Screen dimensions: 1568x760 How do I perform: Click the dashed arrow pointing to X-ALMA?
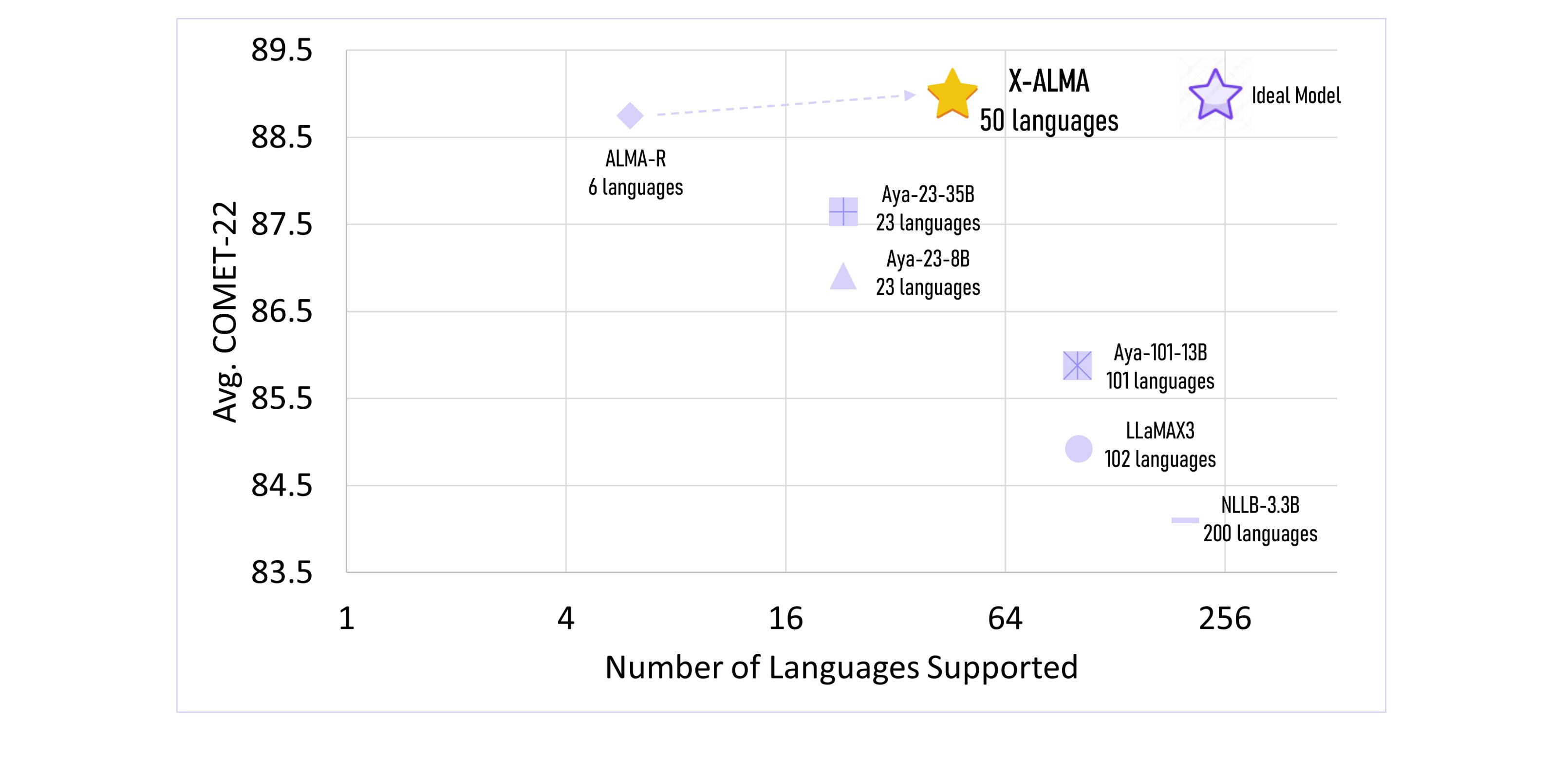[785, 104]
